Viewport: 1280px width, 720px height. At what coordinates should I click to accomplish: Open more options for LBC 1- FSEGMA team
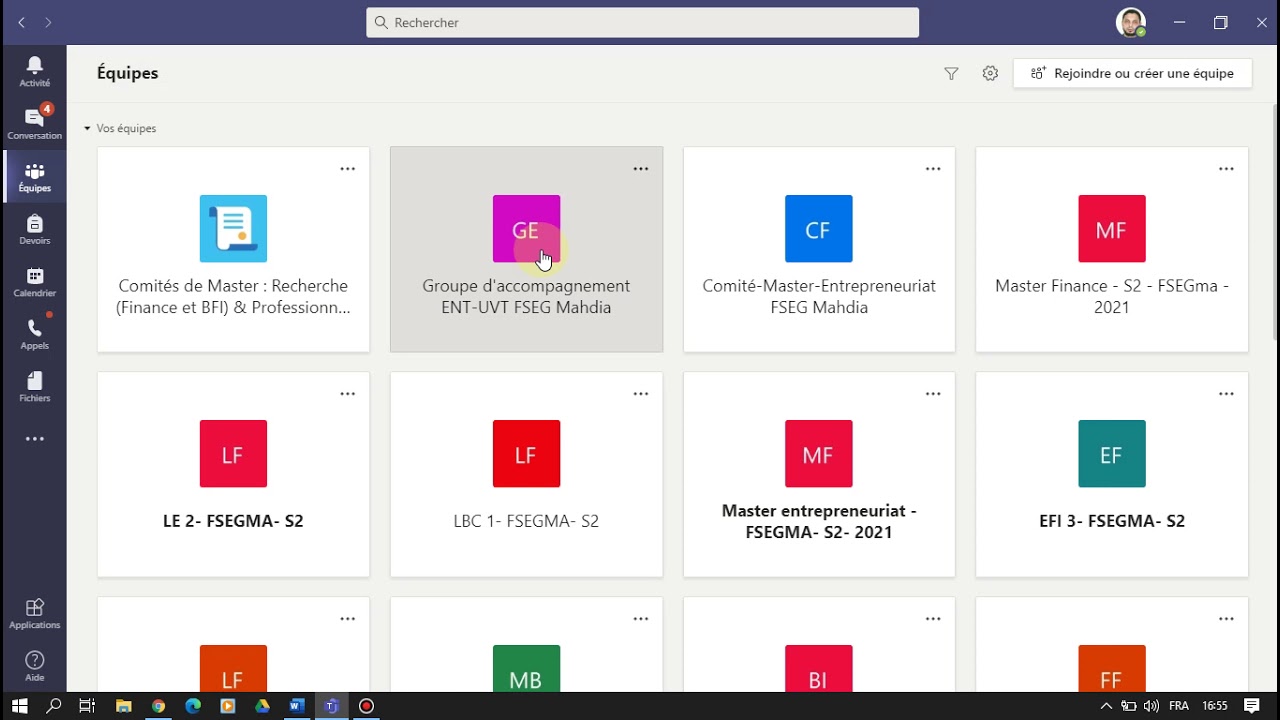click(x=641, y=394)
